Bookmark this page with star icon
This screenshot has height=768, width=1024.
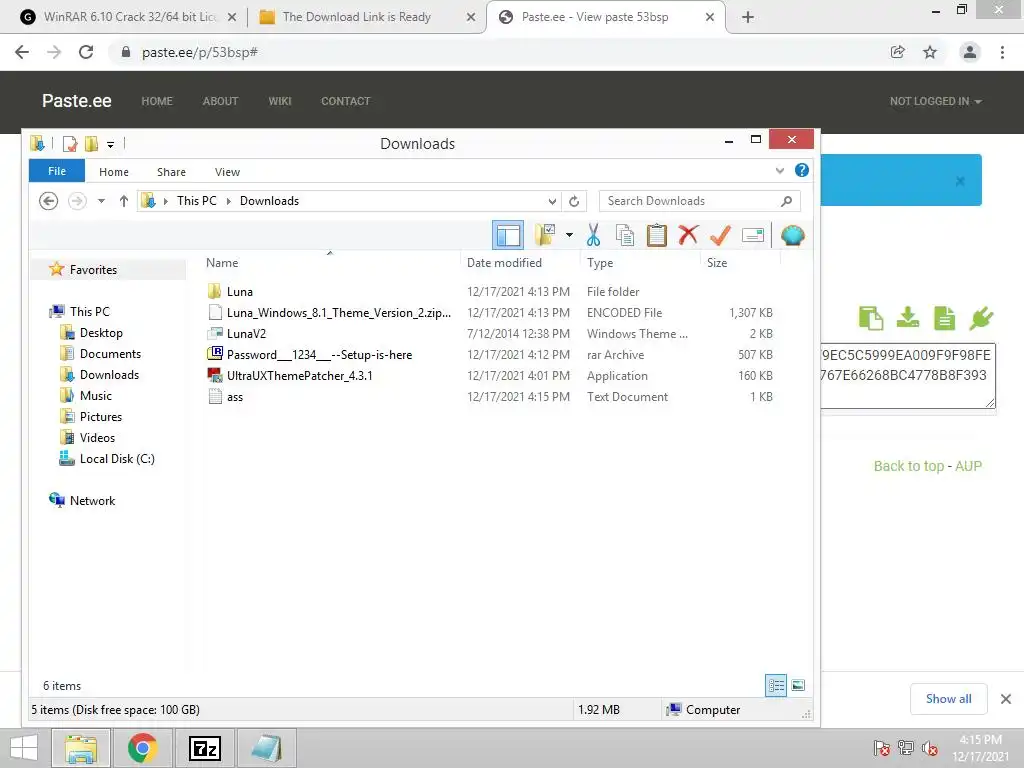coord(930,52)
